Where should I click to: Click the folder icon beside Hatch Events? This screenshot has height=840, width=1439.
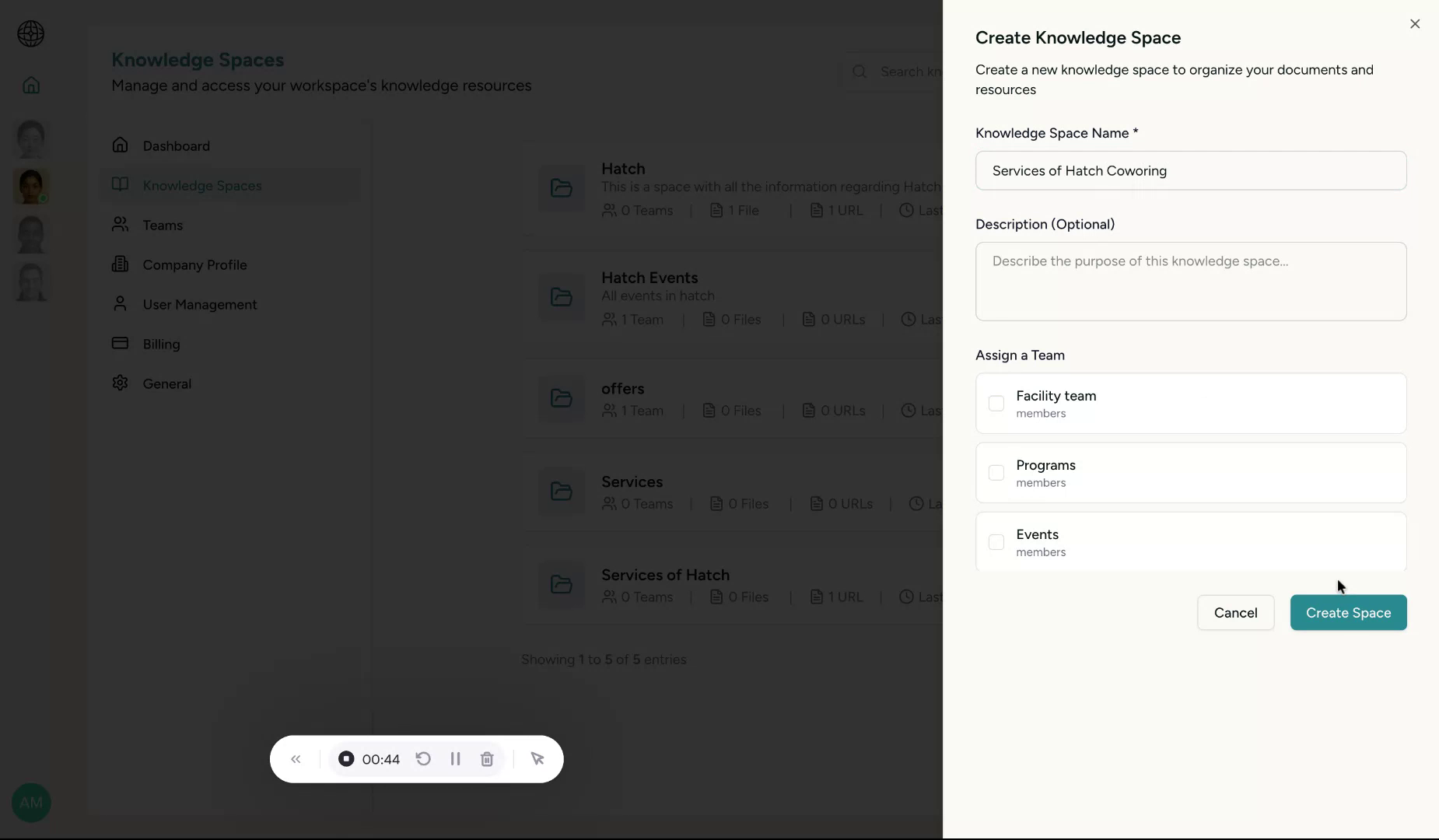point(562,297)
